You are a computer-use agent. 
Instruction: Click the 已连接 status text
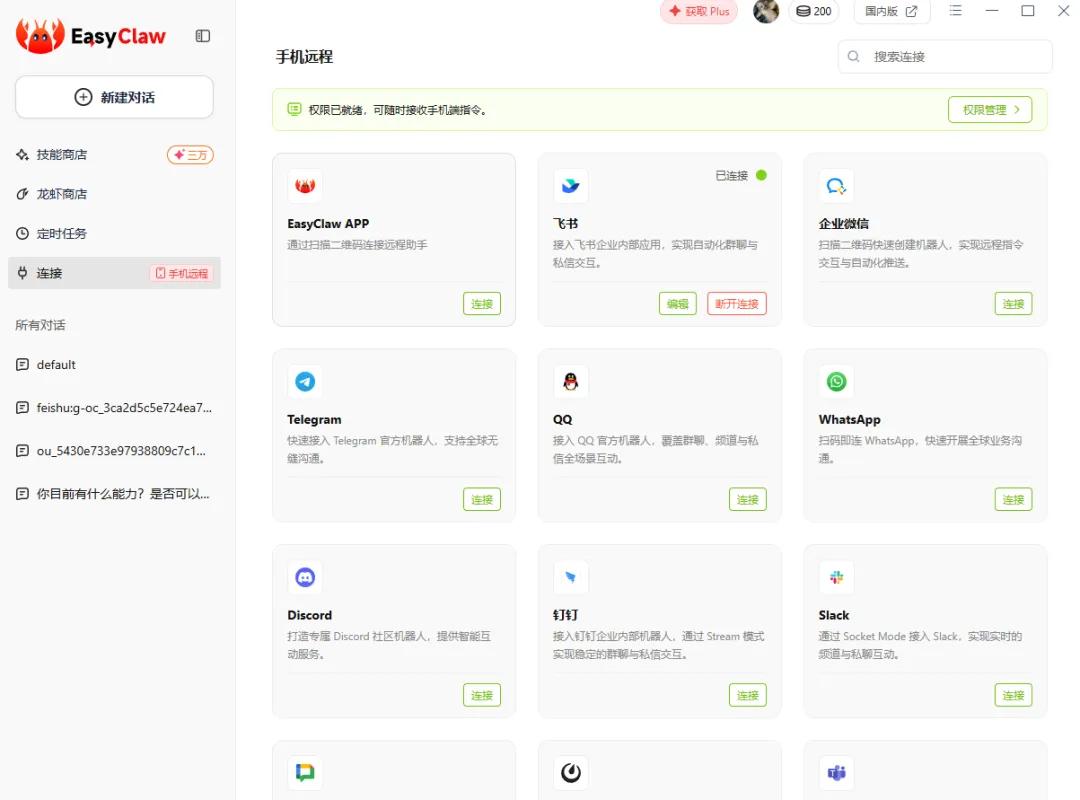731,176
